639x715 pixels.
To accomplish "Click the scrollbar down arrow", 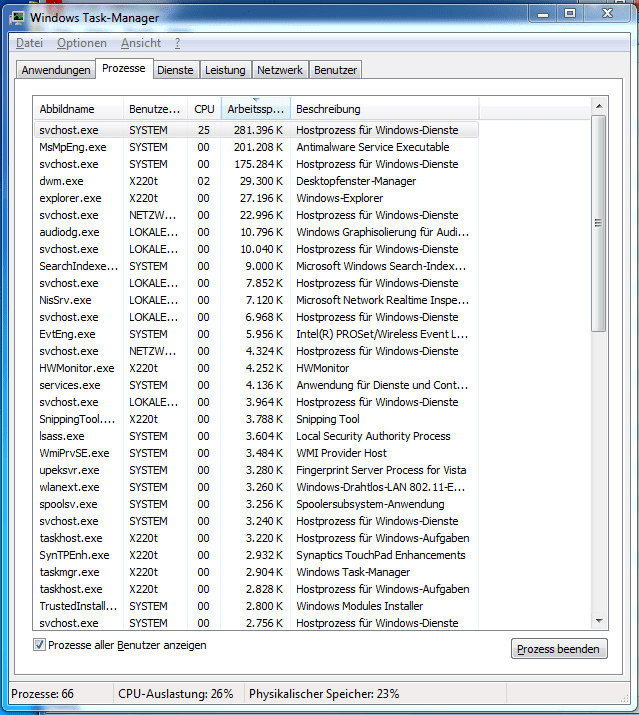I will (x=599, y=621).
